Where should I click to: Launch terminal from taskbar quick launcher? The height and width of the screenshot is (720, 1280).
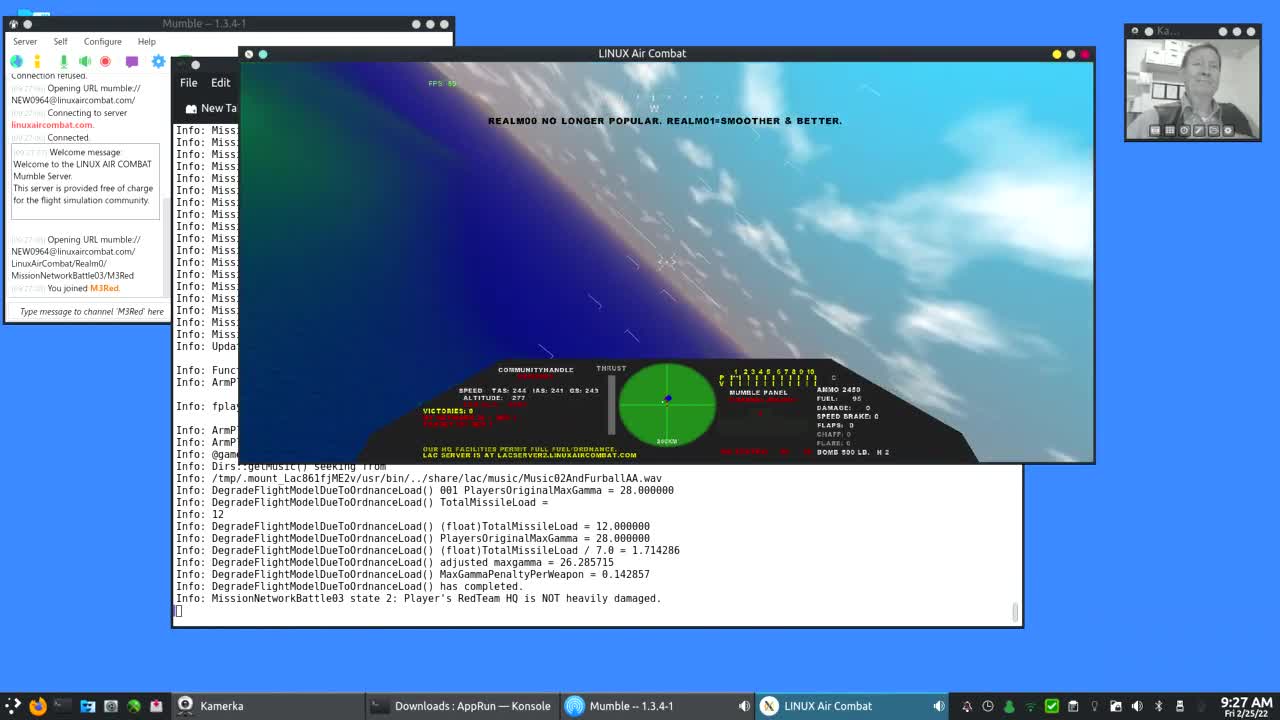(62, 706)
